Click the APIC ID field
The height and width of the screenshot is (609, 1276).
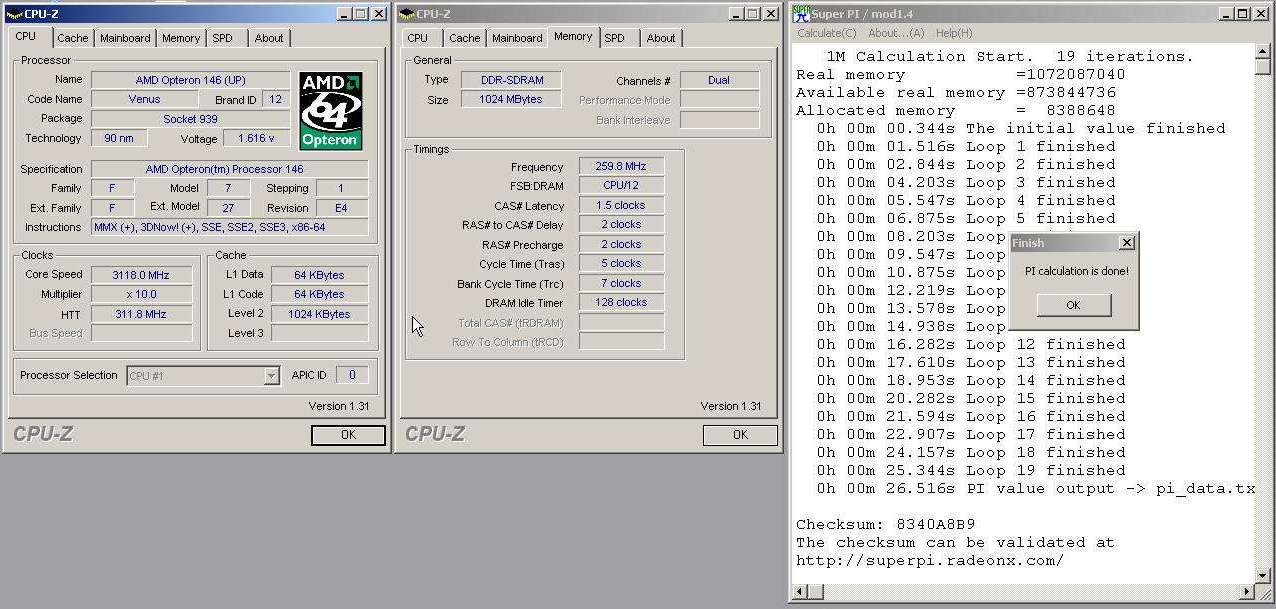point(351,375)
